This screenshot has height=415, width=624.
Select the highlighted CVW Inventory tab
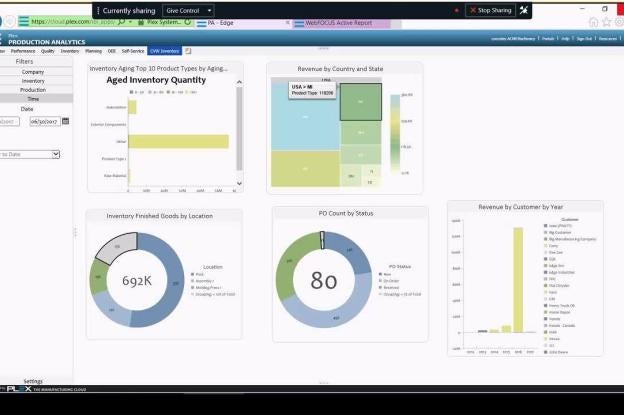(164, 51)
